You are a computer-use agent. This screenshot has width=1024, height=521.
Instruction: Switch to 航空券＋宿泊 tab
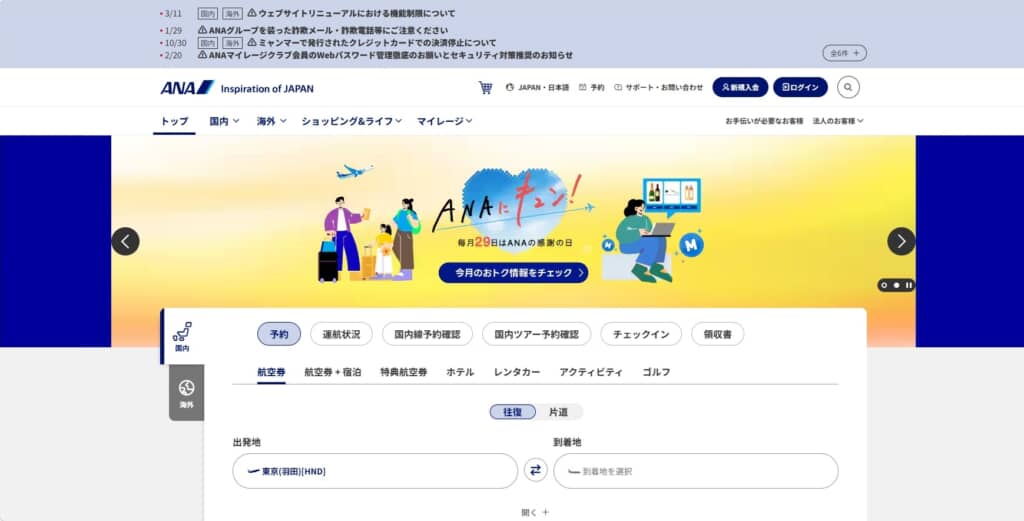point(333,372)
